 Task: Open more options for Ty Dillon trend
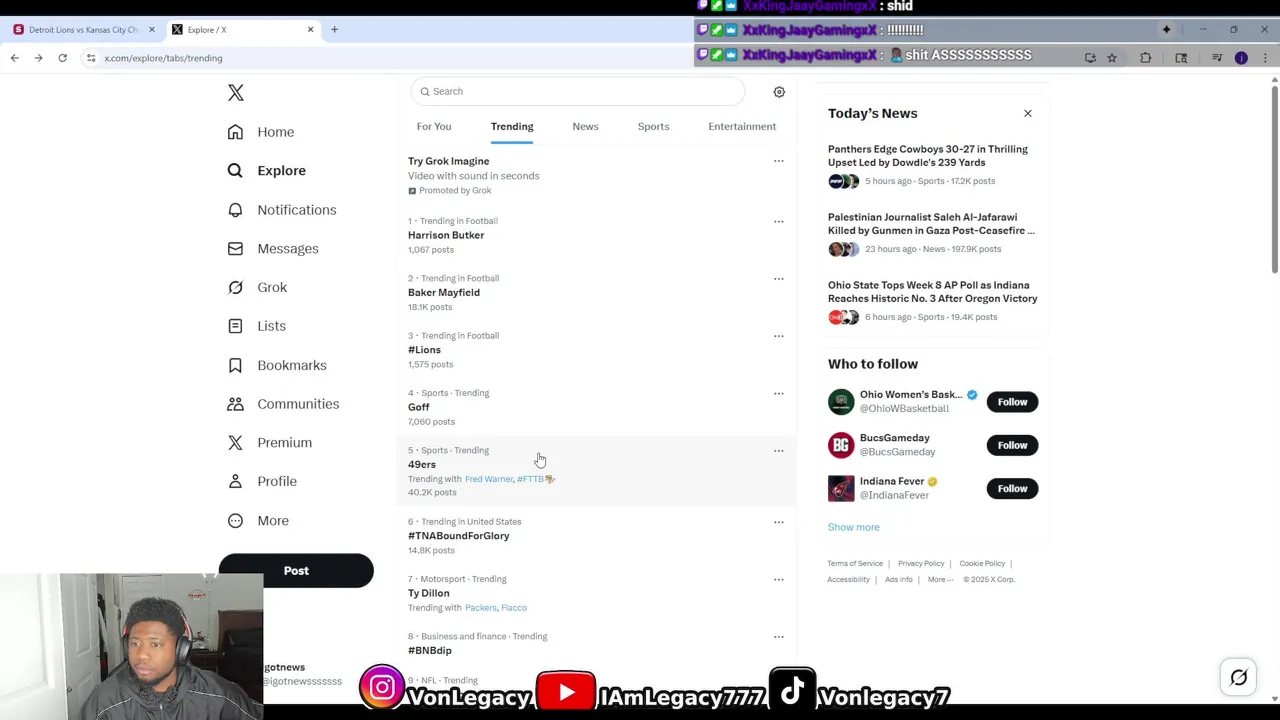[x=778, y=579]
